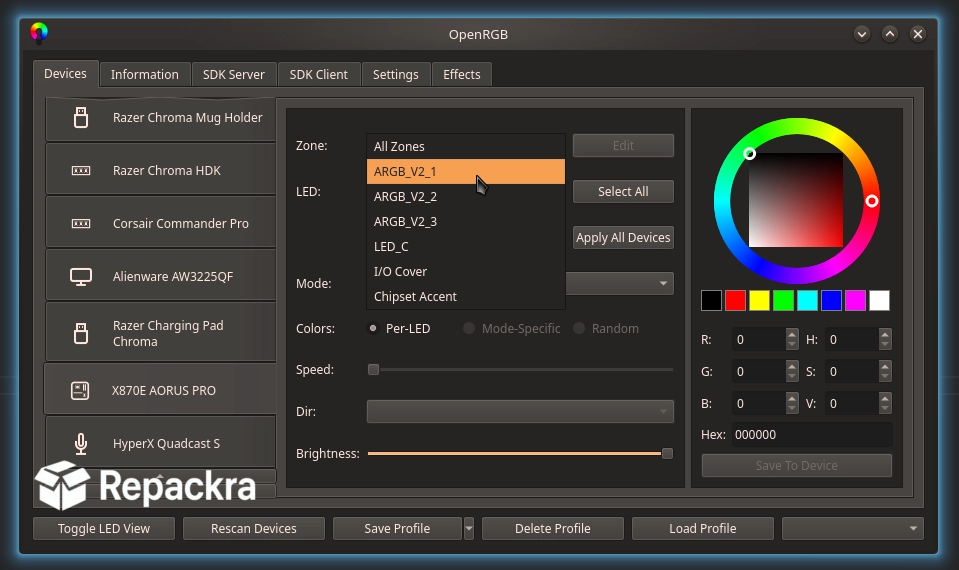
Task: Expand the Save Profile arrow menu
Action: [x=468, y=528]
